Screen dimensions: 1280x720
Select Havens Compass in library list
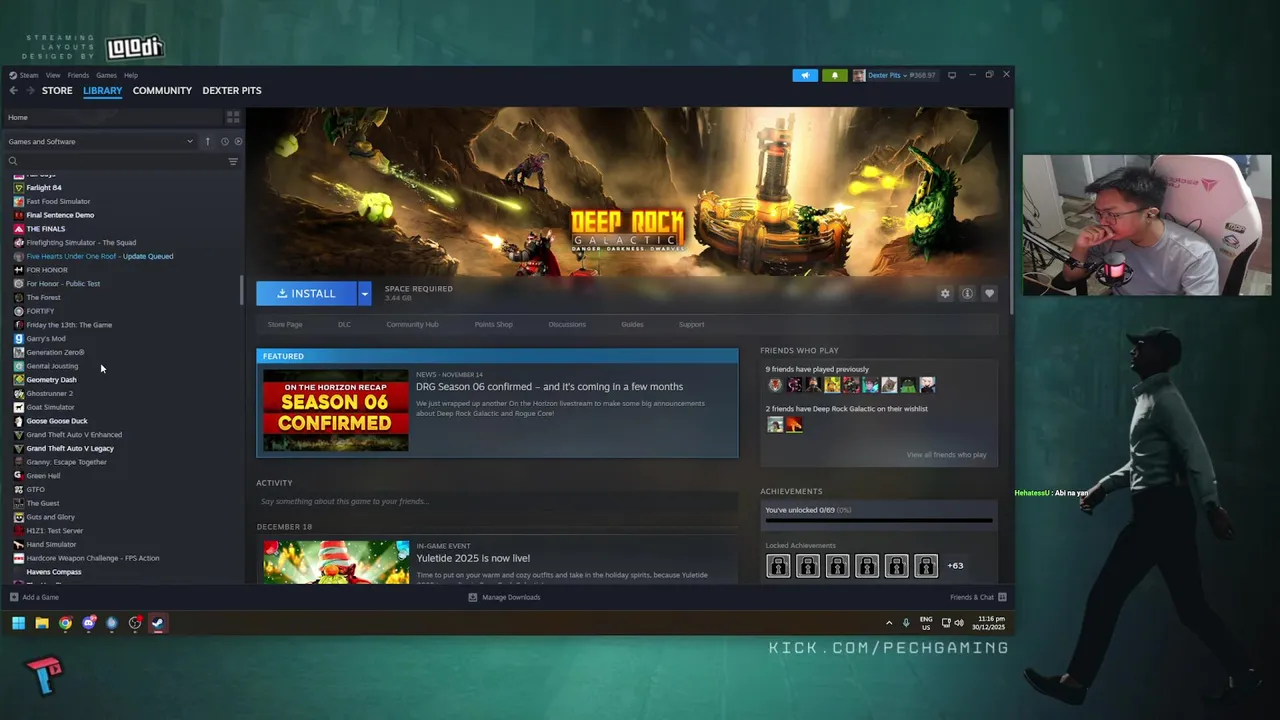click(54, 572)
